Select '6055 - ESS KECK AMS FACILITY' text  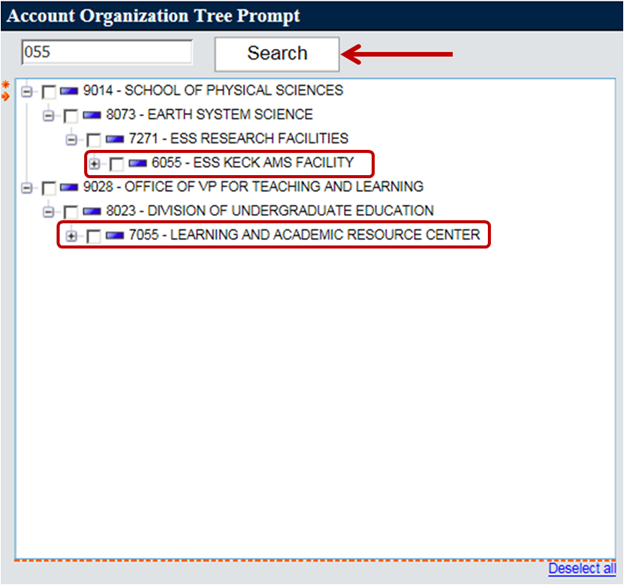[253, 162]
